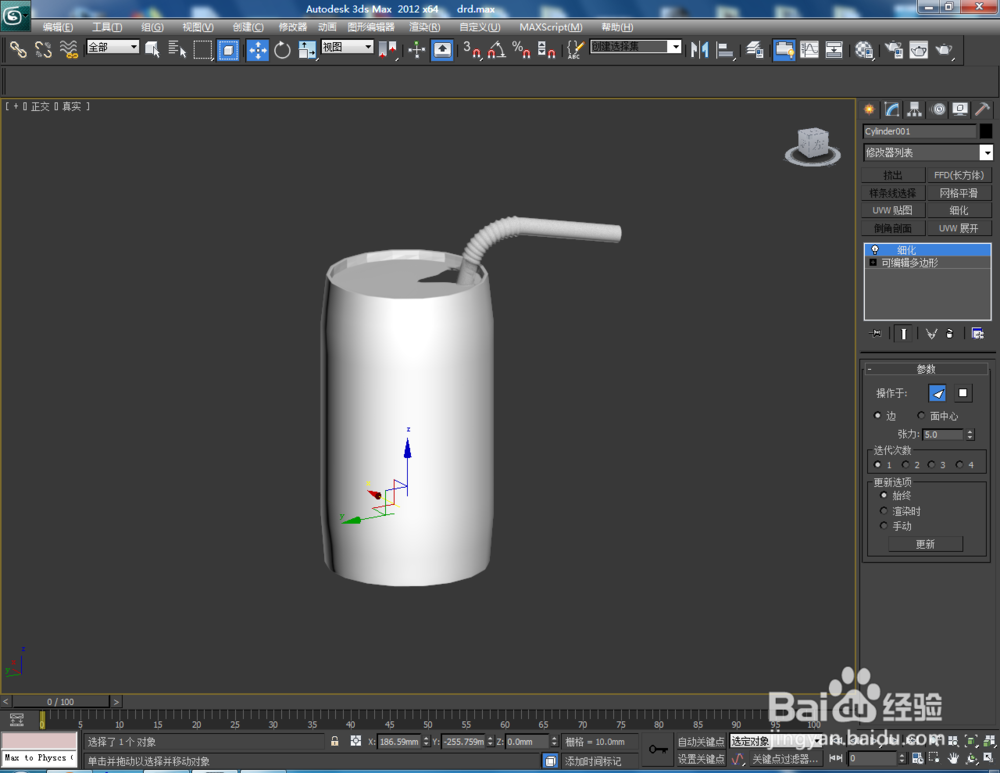
Task: Toggle 3D Snaps icon
Action: pyautogui.click(x=471, y=50)
